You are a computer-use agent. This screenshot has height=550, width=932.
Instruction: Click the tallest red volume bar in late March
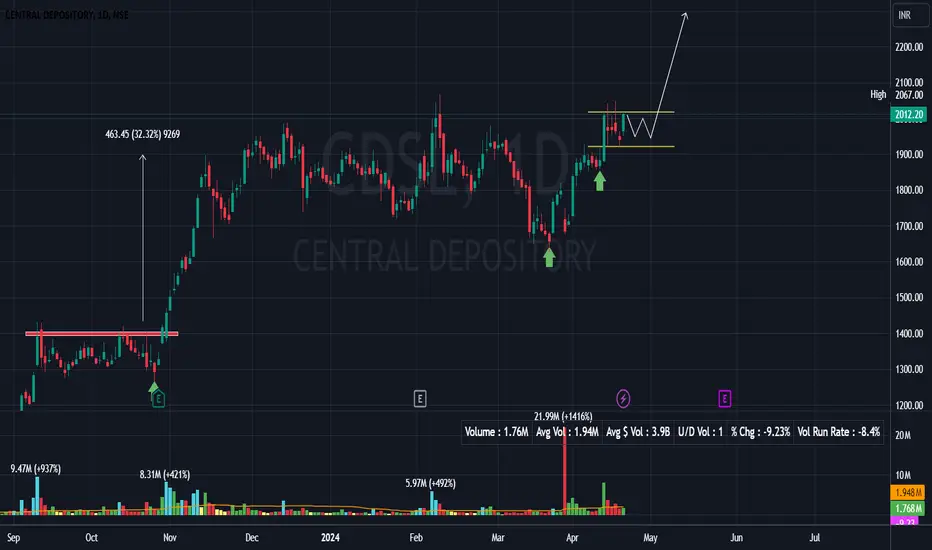coord(565,469)
